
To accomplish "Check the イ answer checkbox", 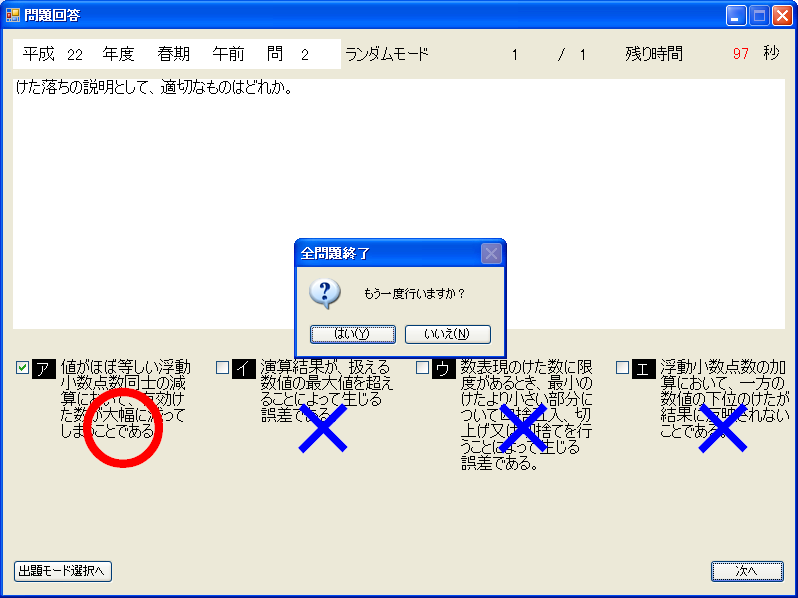I will pyautogui.click(x=223, y=367).
